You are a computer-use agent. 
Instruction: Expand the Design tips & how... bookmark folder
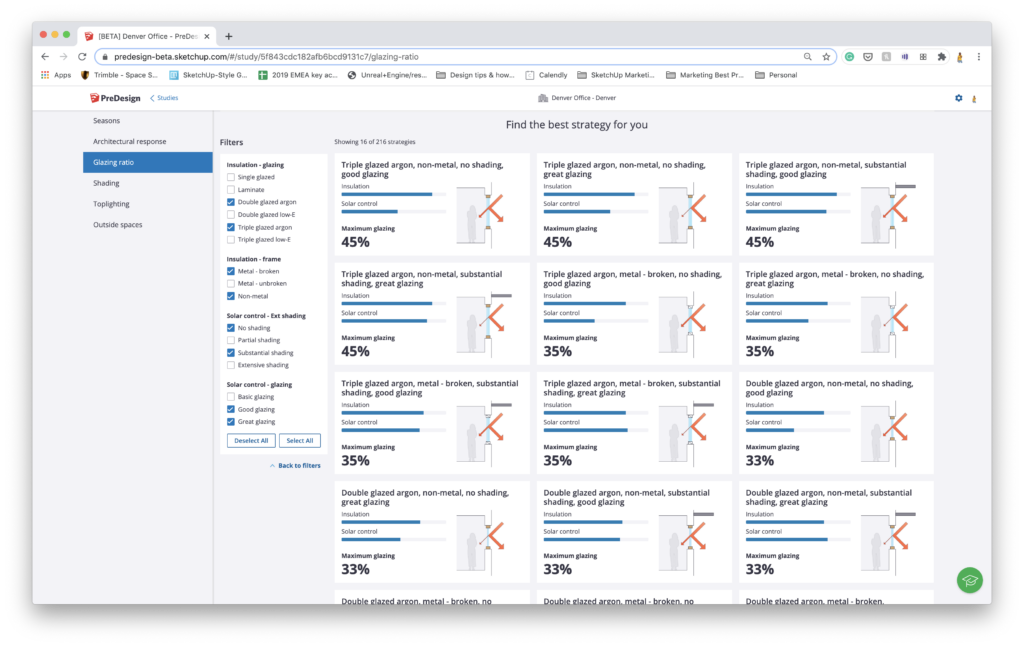coord(475,75)
